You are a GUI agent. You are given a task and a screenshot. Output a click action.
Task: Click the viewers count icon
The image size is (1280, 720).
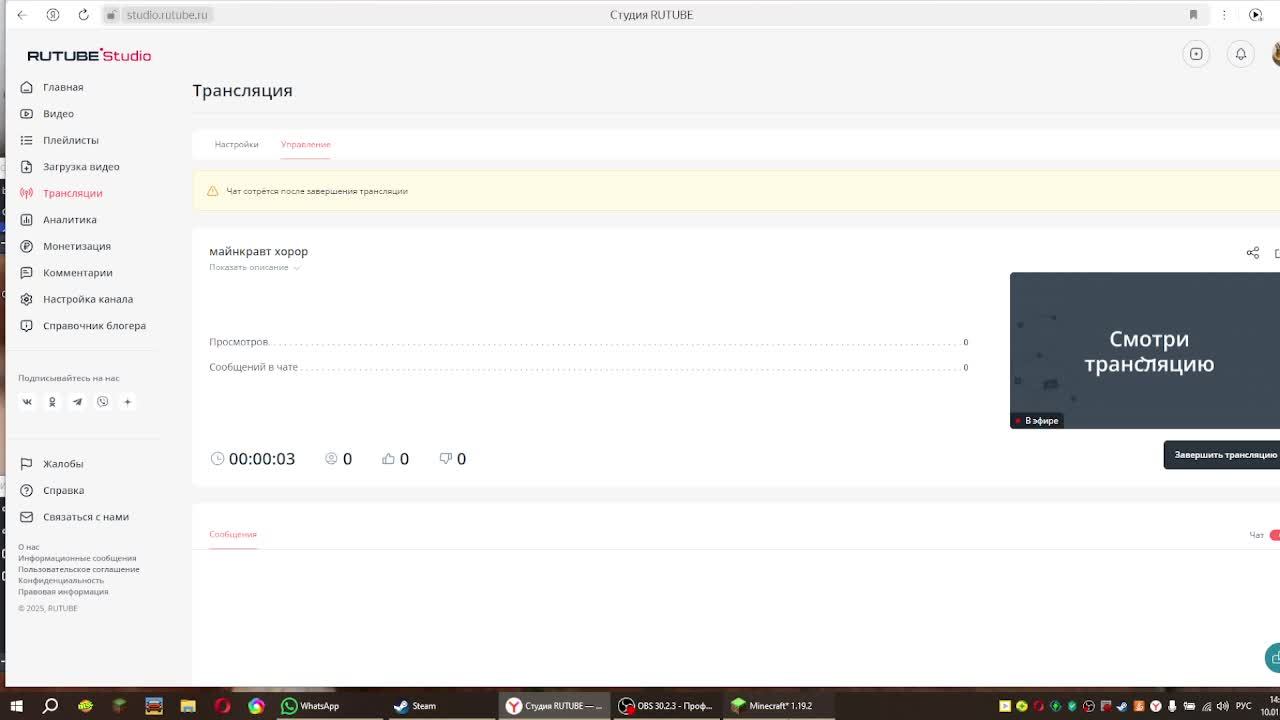click(331, 459)
